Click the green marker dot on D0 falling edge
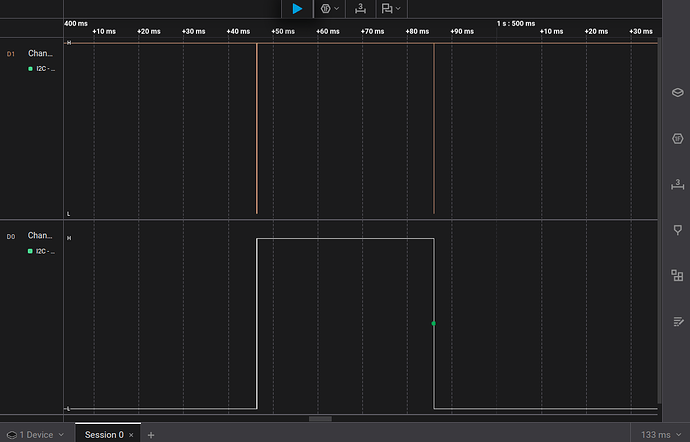Screen dimensions: 690x442 pyautogui.click(x=433, y=324)
